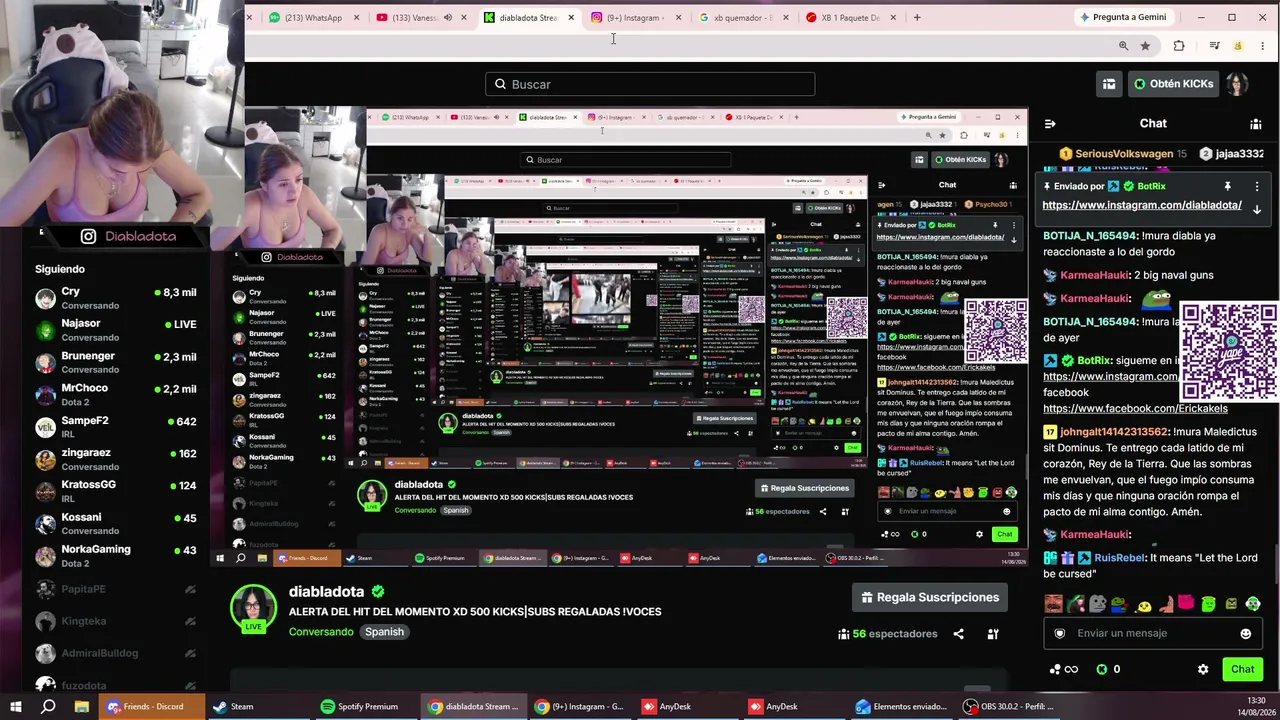Open pinned instagram.com/diabladota link
The height and width of the screenshot is (720, 1280).
point(1142,205)
